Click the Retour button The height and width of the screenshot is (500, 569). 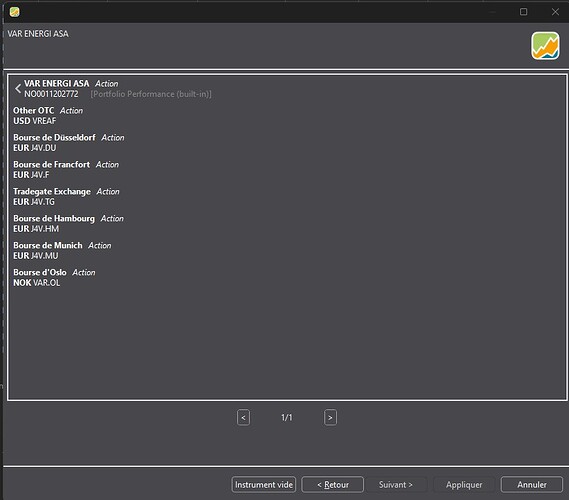click(x=332, y=484)
